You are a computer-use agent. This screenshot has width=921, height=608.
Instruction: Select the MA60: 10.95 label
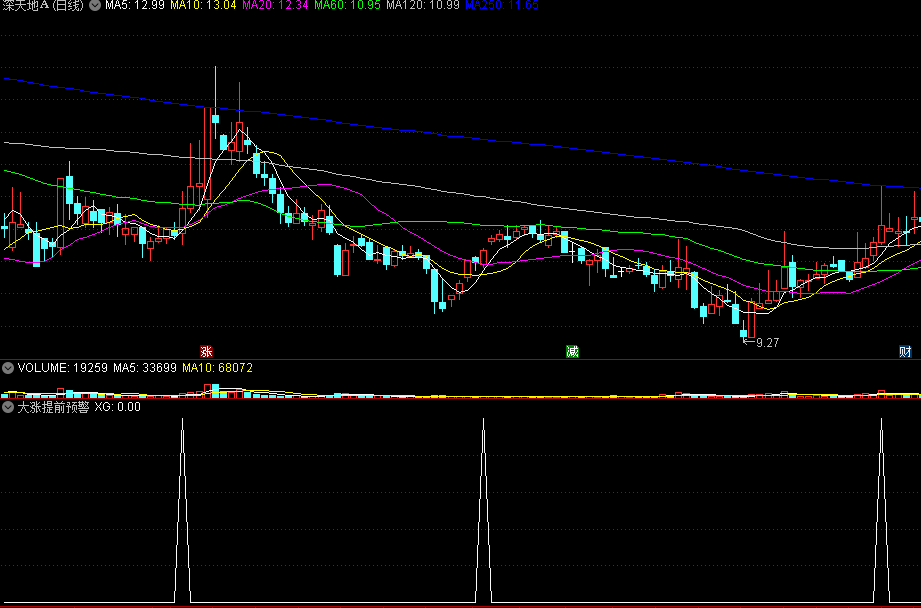[348, 5]
